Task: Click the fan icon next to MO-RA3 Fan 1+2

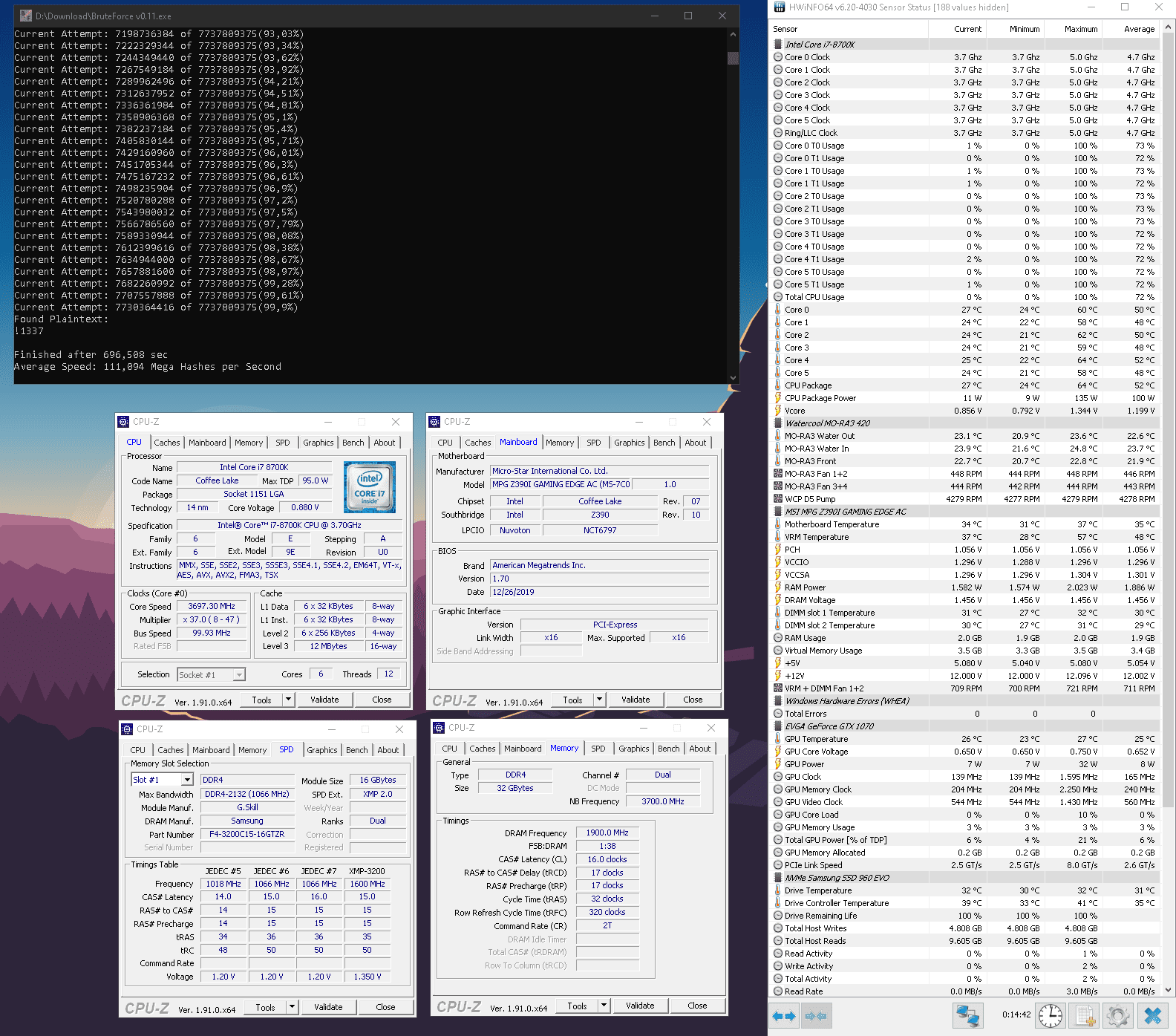Action: point(778,474)
